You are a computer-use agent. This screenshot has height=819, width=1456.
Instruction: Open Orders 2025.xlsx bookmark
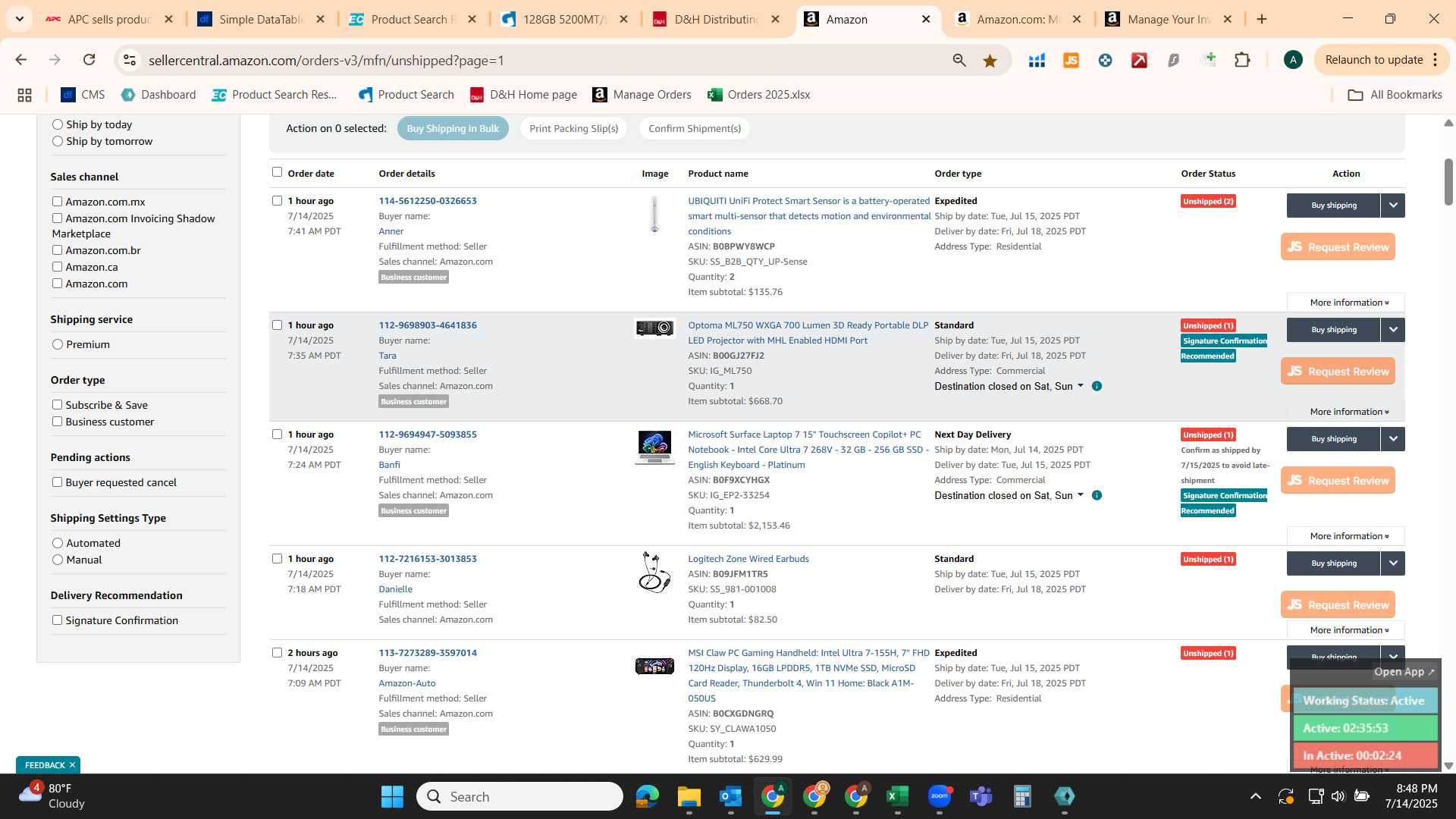coord(759,95)
